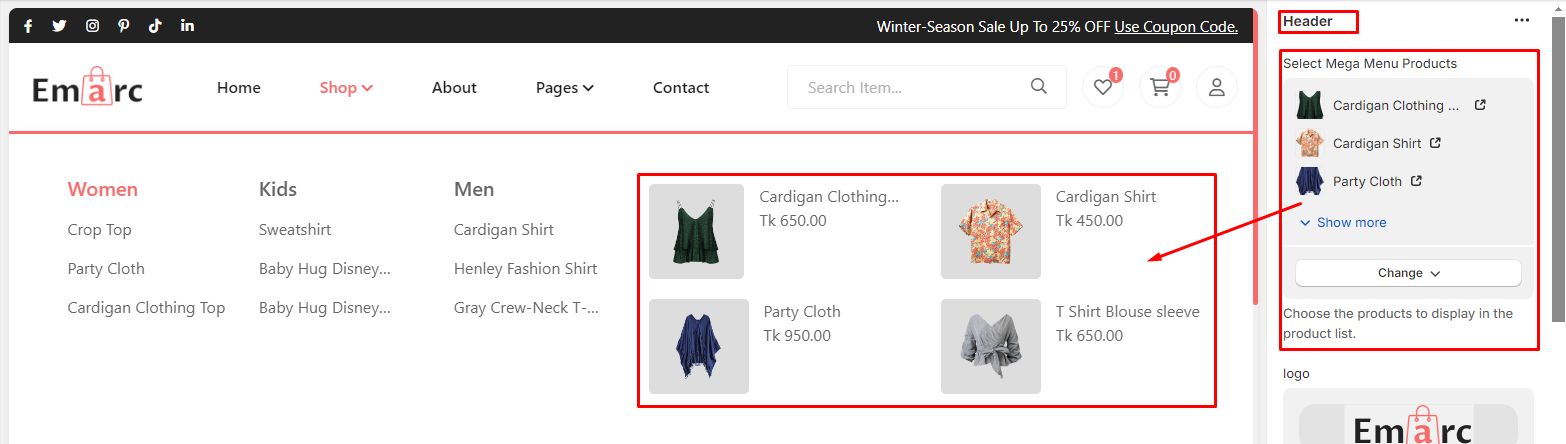Open the Change products dropdown

(1408, 273)
